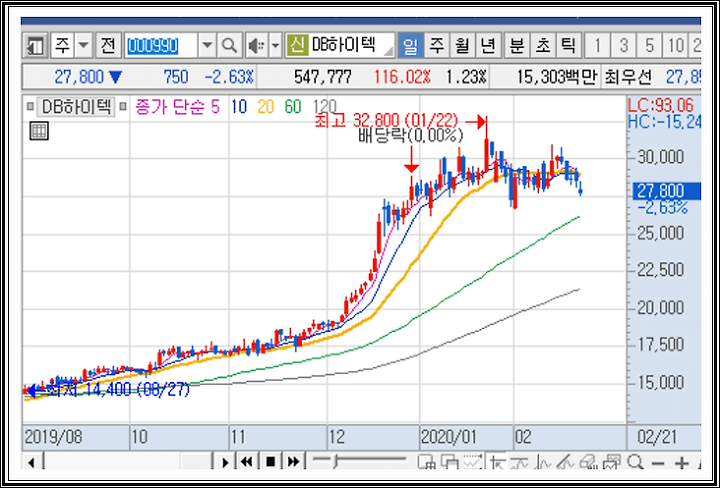
Task: Switch to 월 monthly chart period
Action: pos(462,45)
